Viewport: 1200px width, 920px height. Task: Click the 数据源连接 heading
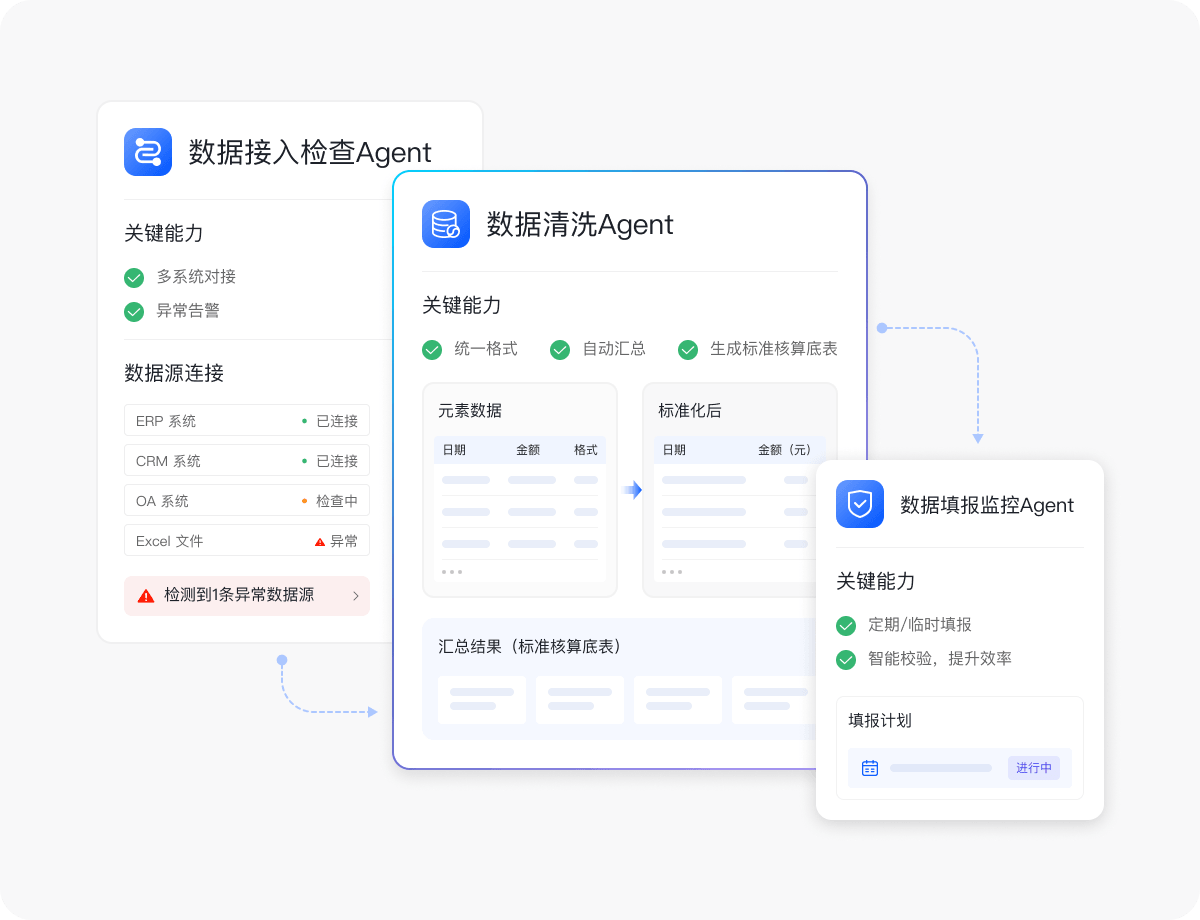(x=174, y=373)
